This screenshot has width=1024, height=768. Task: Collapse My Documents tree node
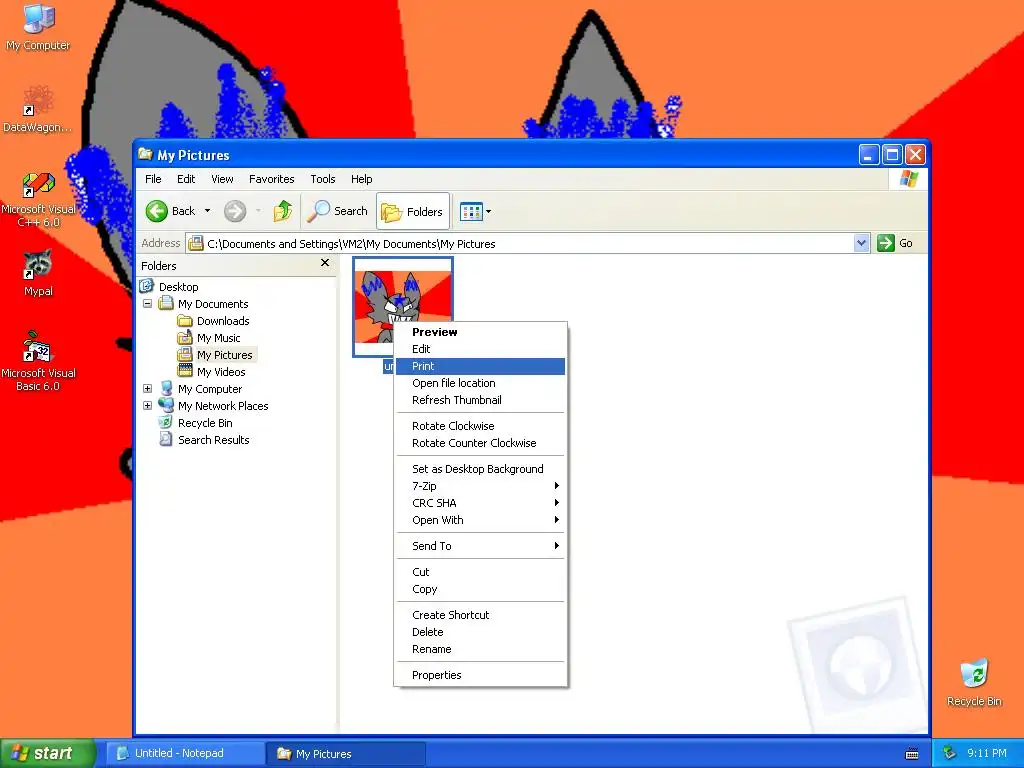coord(148,304)
